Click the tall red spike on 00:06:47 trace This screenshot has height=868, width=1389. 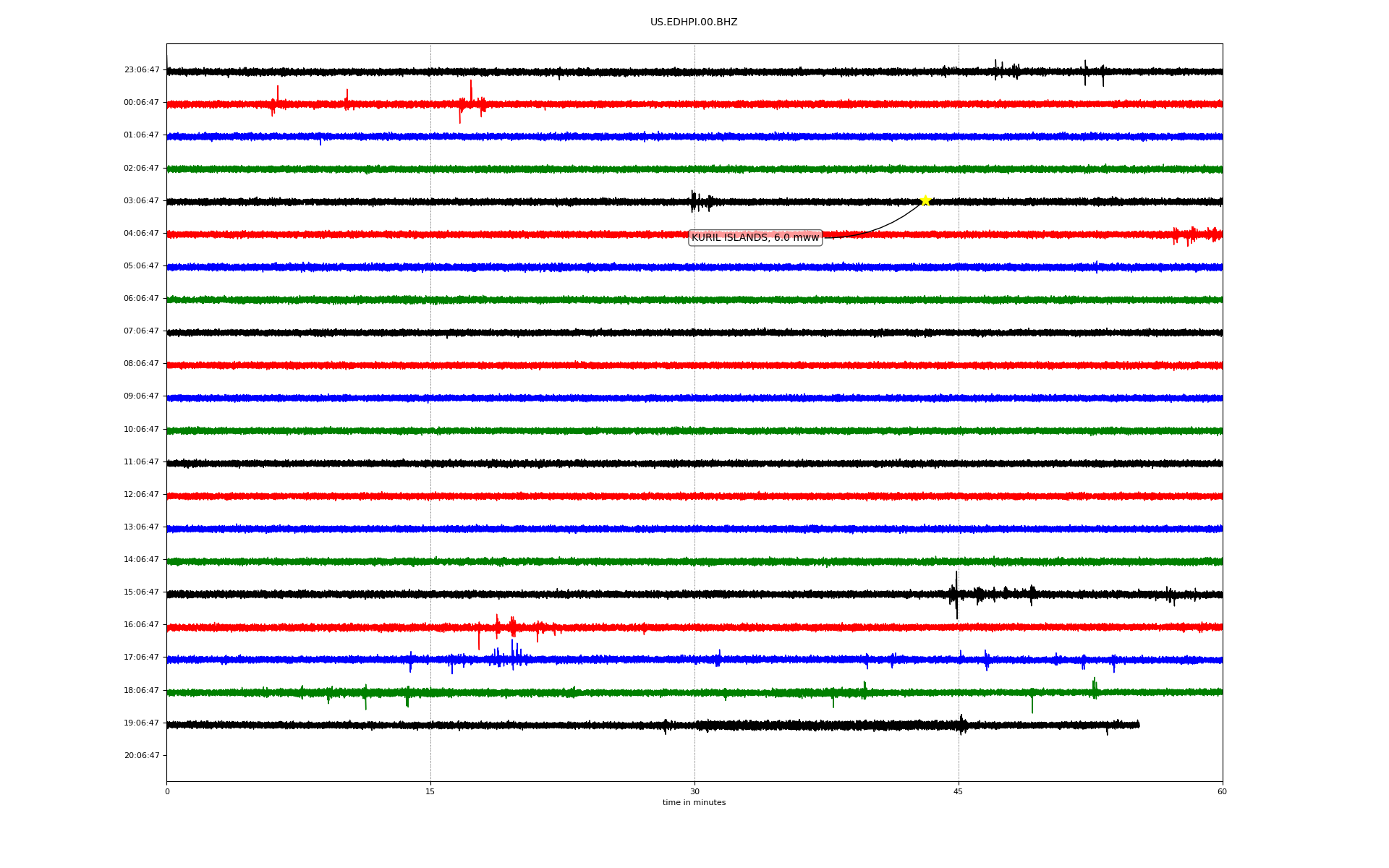(471, 95)
